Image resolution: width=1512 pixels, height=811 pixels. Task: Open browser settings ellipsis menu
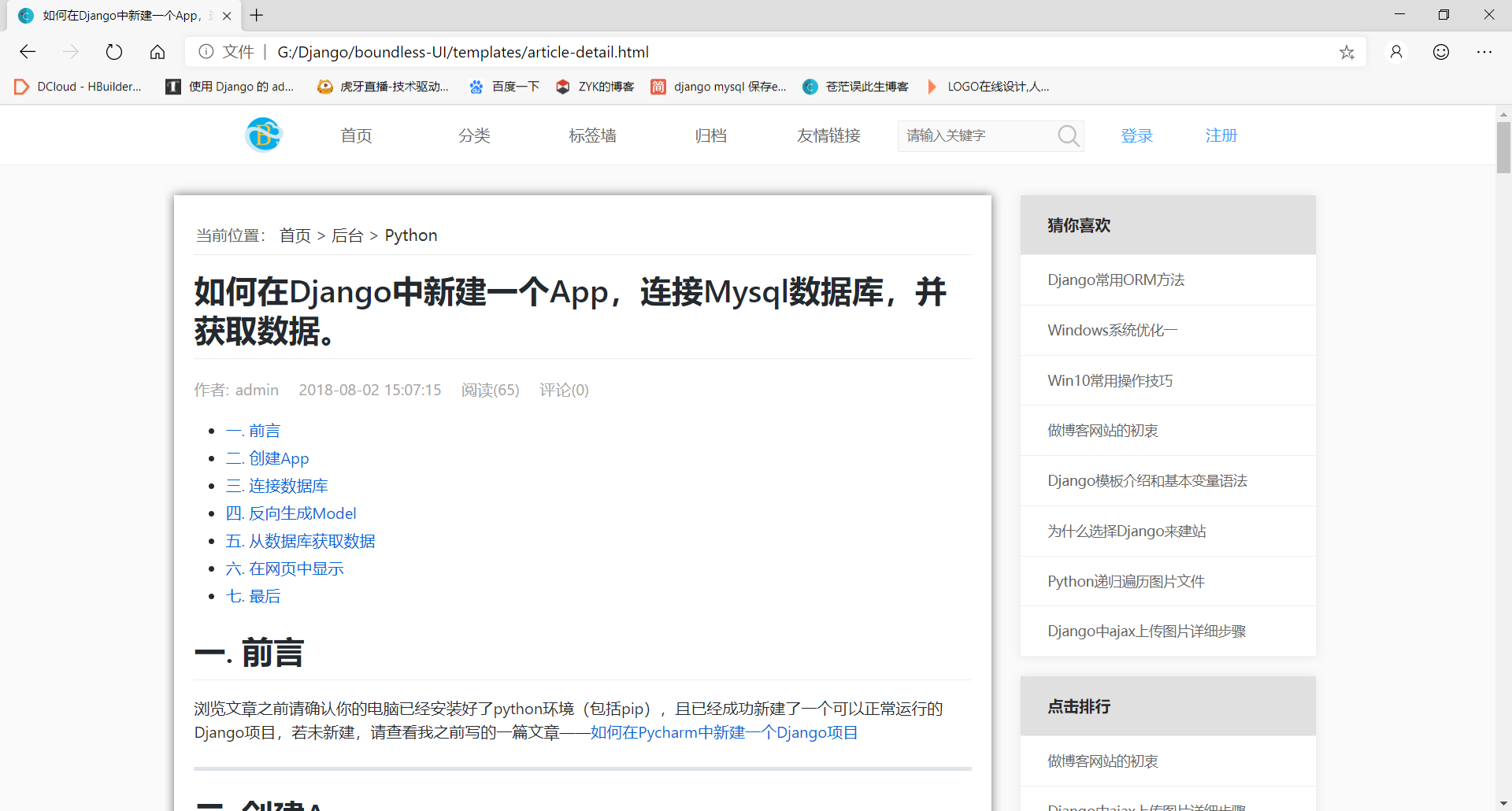pos(1484,52)
